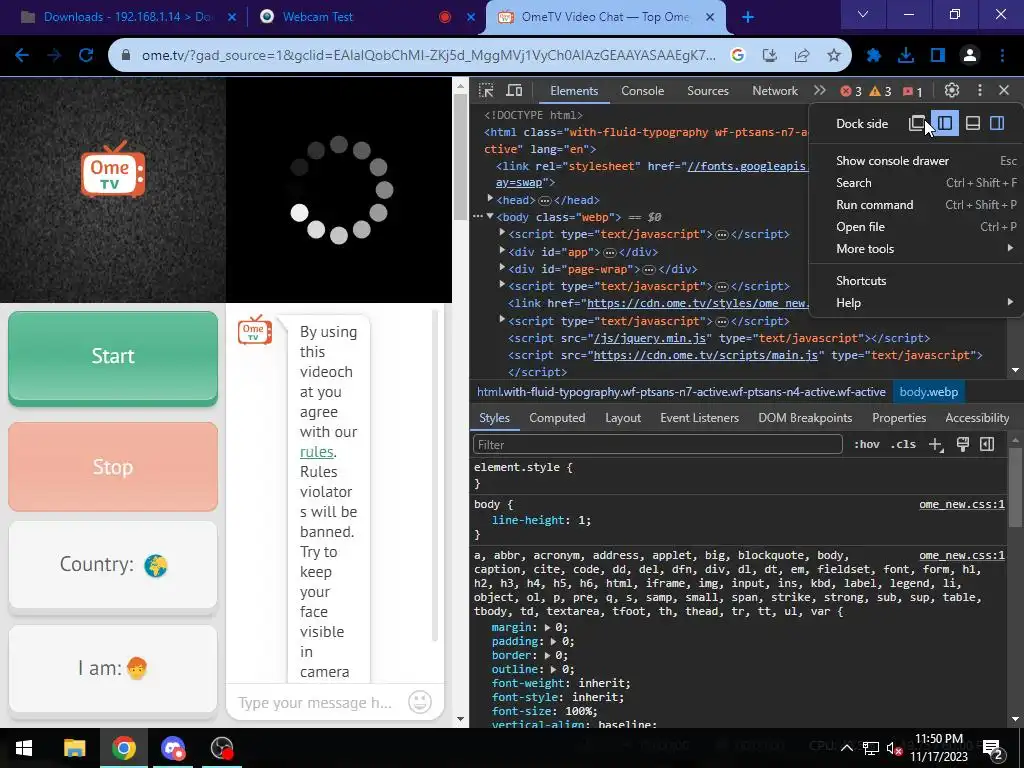Open DevTools settings gear

click(952, 91)
